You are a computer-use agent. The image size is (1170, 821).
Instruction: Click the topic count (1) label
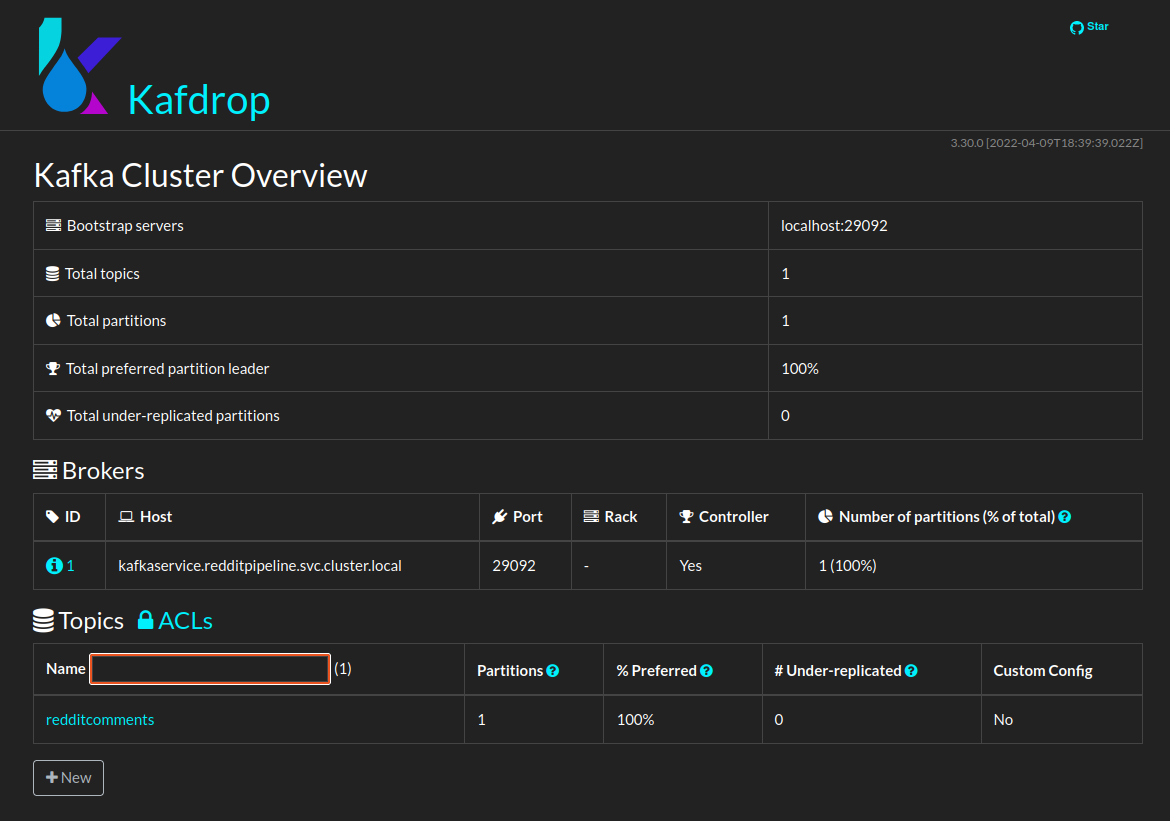tap(342, 668)
